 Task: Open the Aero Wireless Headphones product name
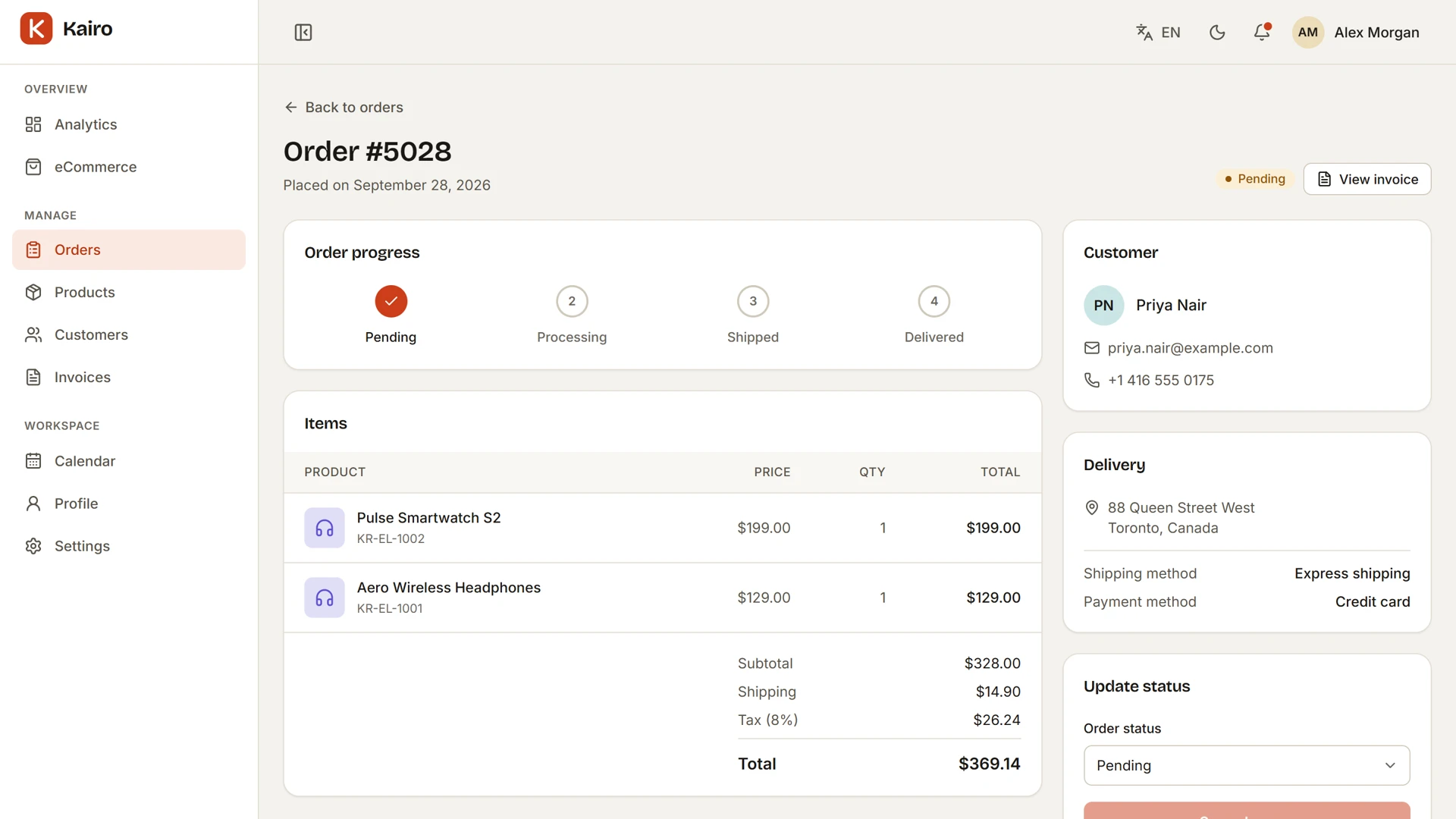pos(448,588)
